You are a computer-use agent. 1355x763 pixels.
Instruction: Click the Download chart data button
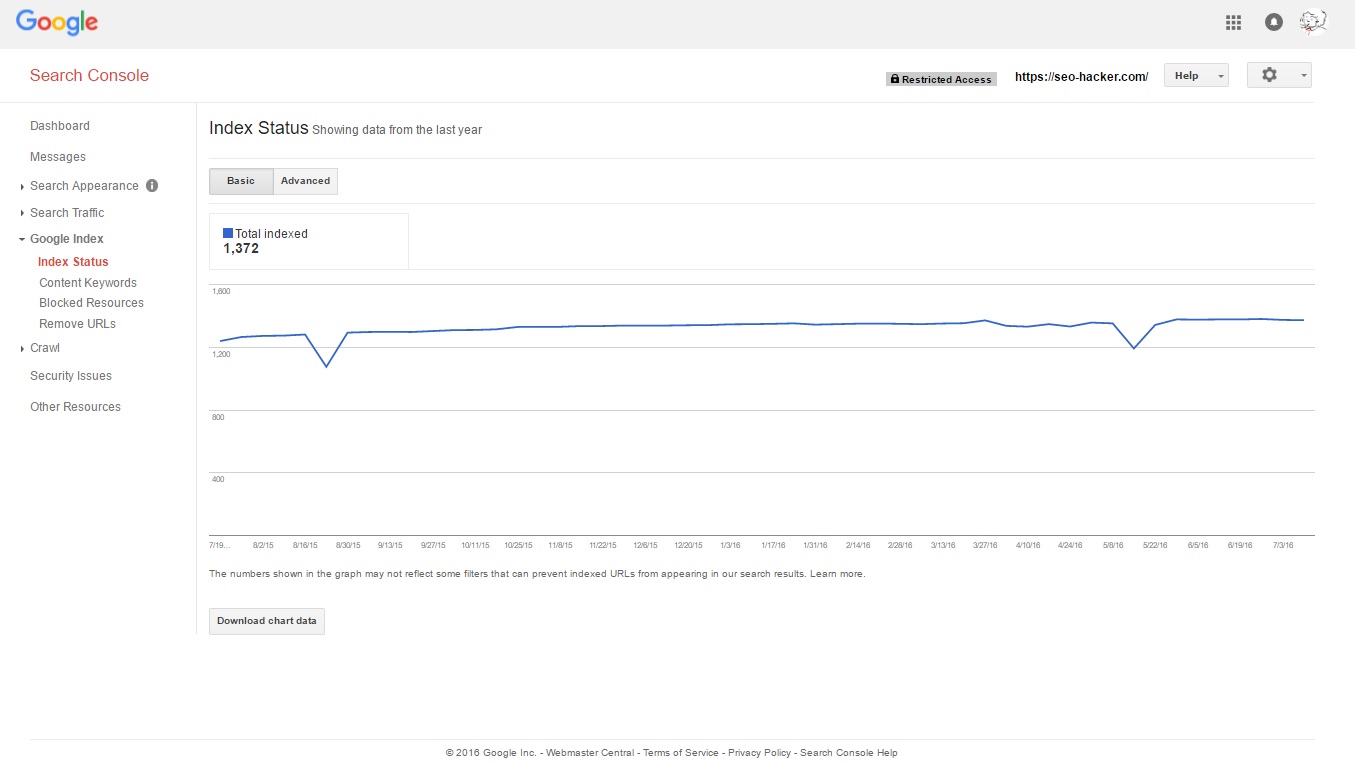(266, 621)
